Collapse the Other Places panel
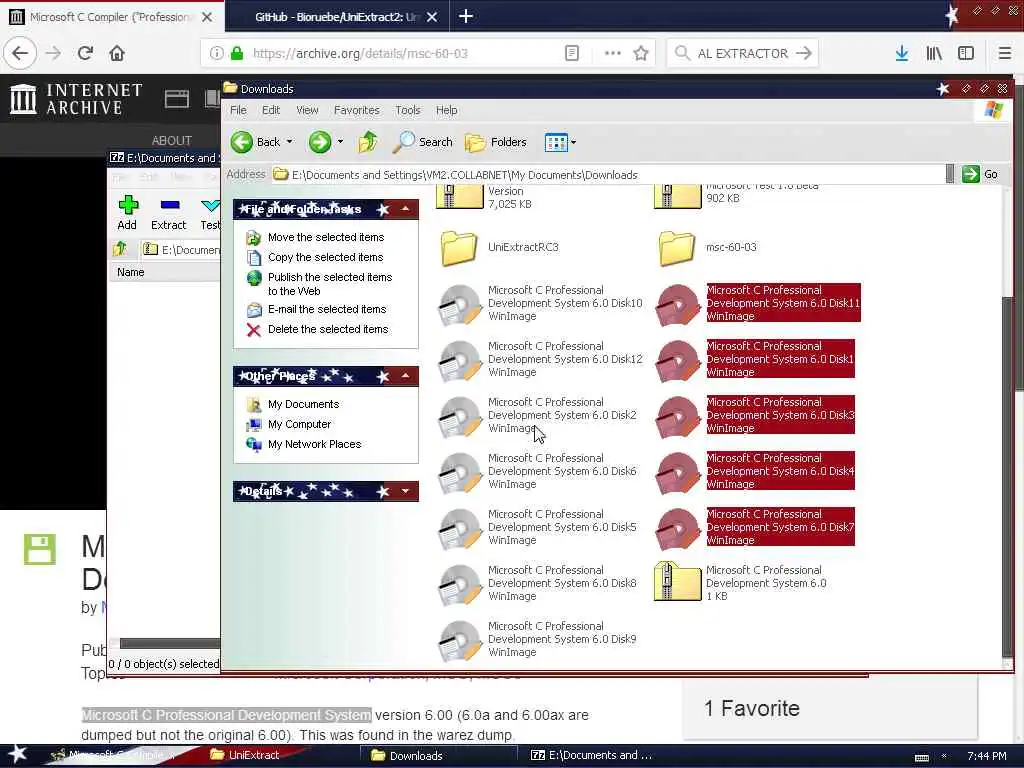The width and height of the screenshot is (1024, 768). click(406, 376)
